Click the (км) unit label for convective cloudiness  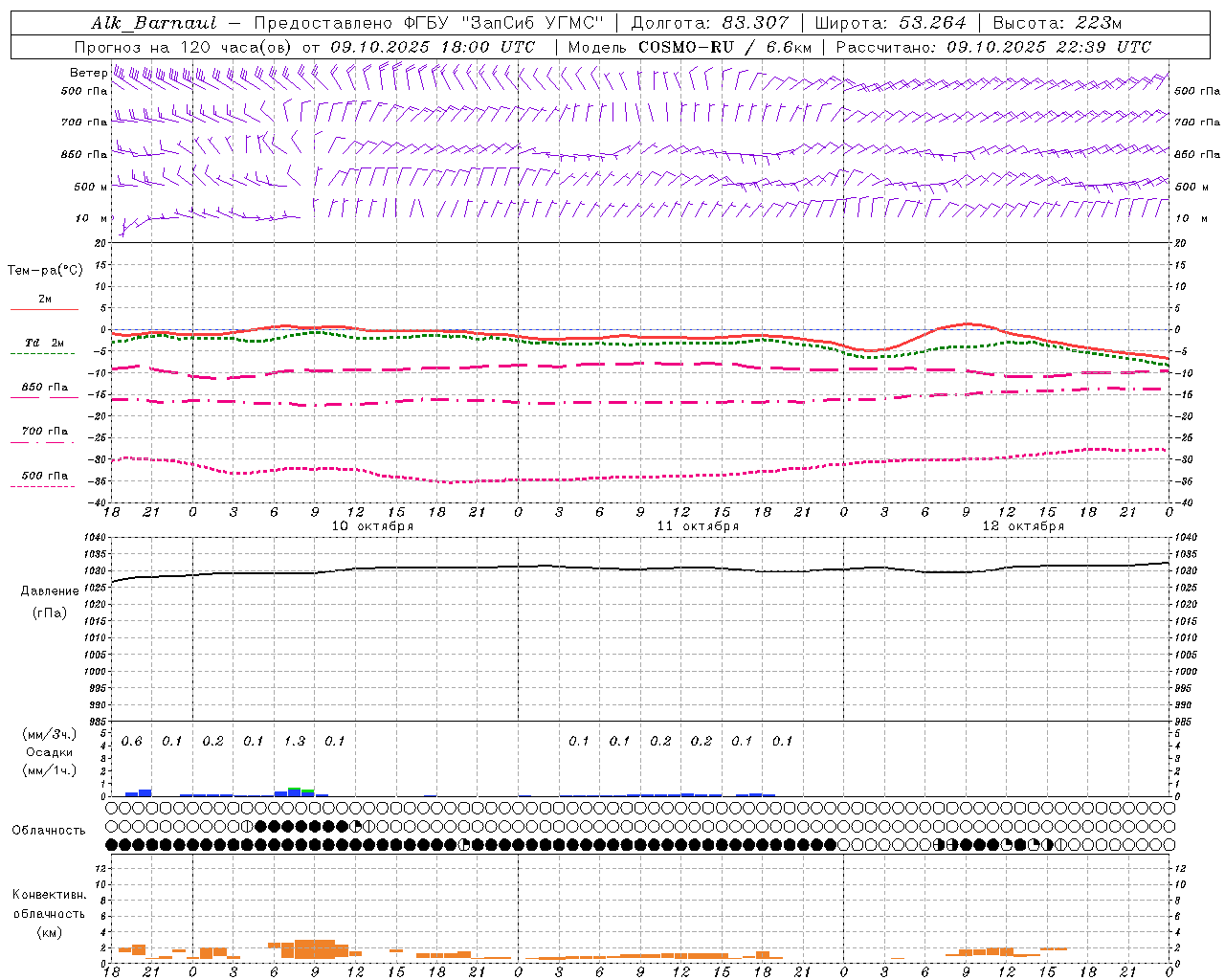coord(49,932)
